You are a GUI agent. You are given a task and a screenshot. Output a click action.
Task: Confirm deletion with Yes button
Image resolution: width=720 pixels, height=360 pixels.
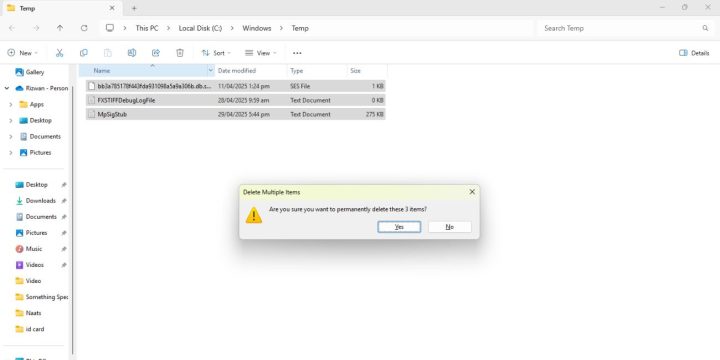tap(399, 227)
